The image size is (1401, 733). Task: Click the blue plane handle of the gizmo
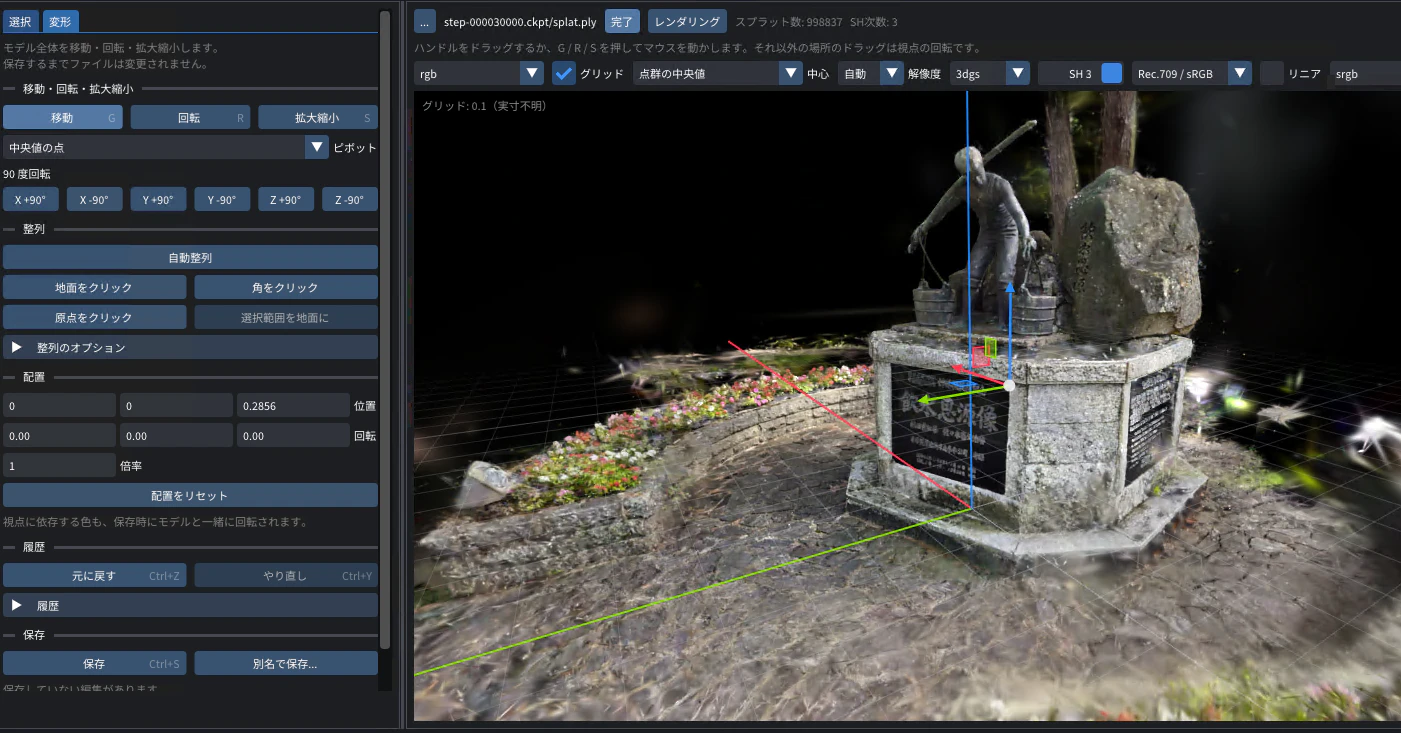(x=963, y=383)
